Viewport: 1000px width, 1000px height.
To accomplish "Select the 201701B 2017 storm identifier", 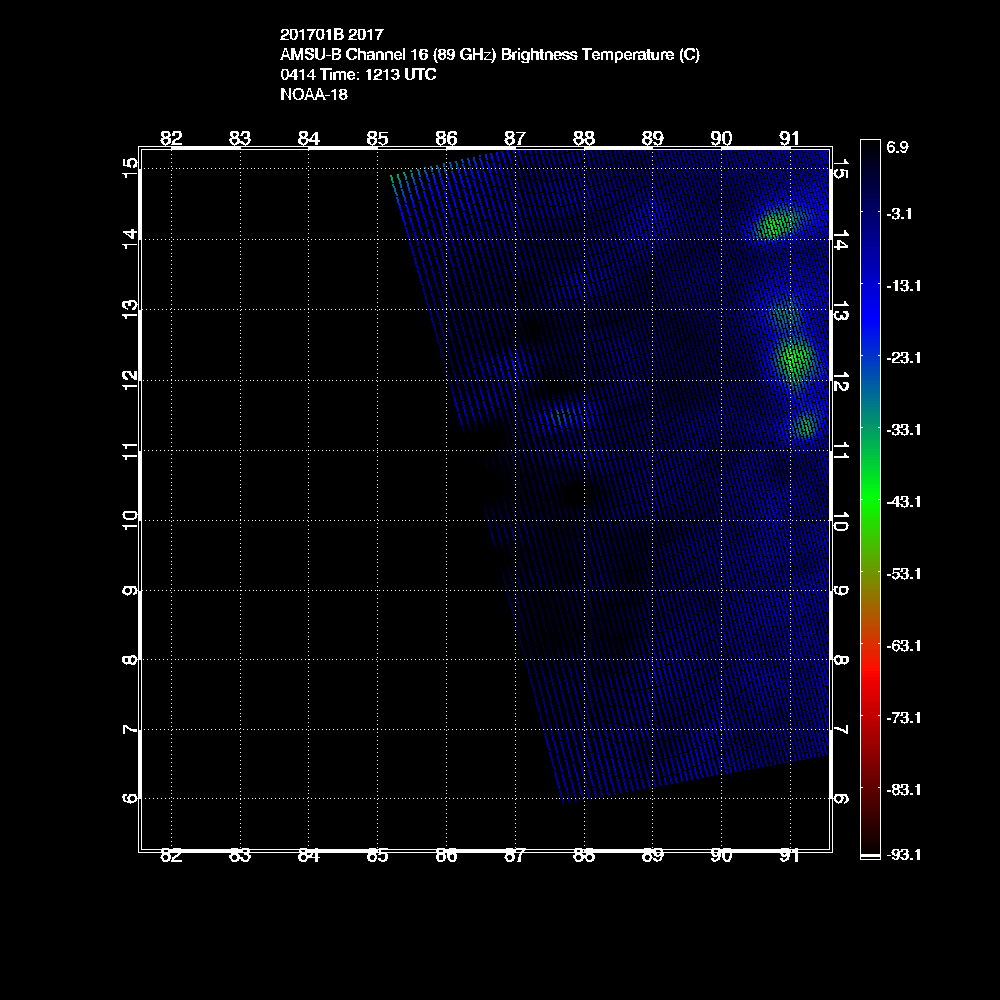I will point(331,34).
